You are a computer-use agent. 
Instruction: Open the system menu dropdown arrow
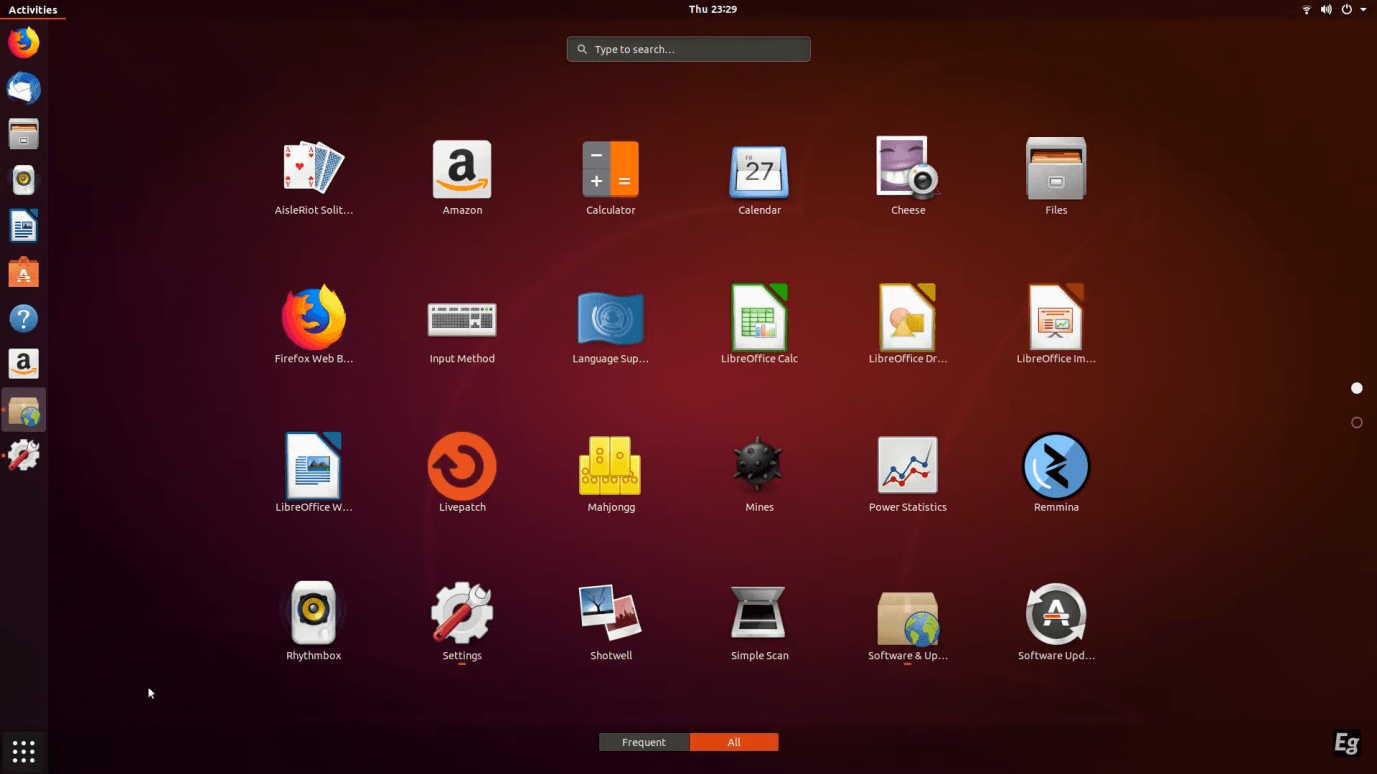pyautogui.click(x=1363, y=9)
